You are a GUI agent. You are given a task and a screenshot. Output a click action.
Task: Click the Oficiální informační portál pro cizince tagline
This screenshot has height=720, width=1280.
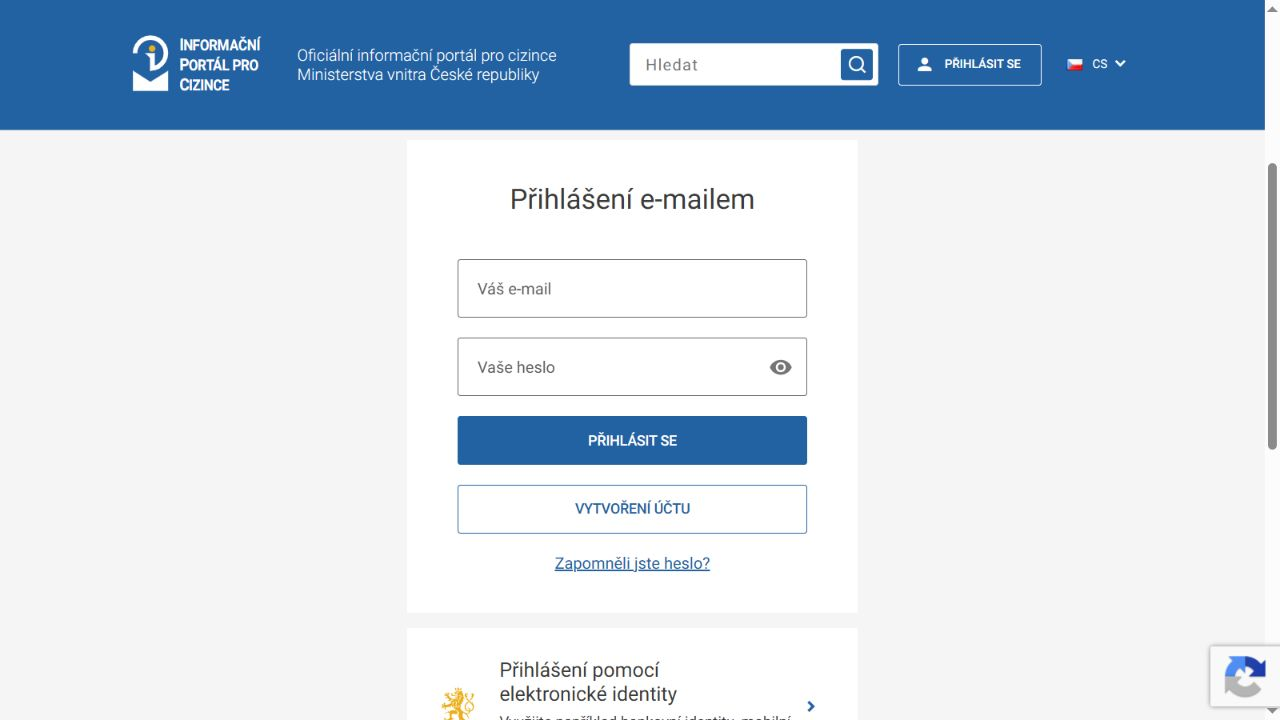[427, 65]
